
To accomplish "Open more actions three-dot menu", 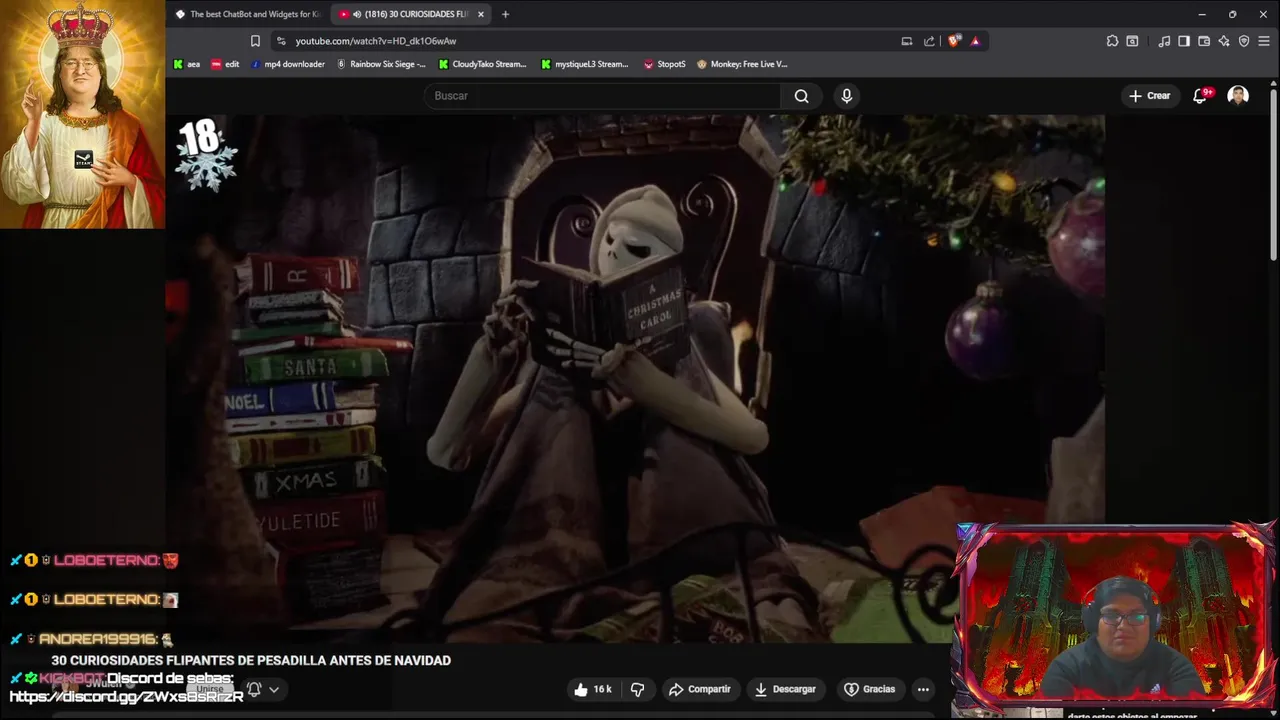I will tap(923, 689).
